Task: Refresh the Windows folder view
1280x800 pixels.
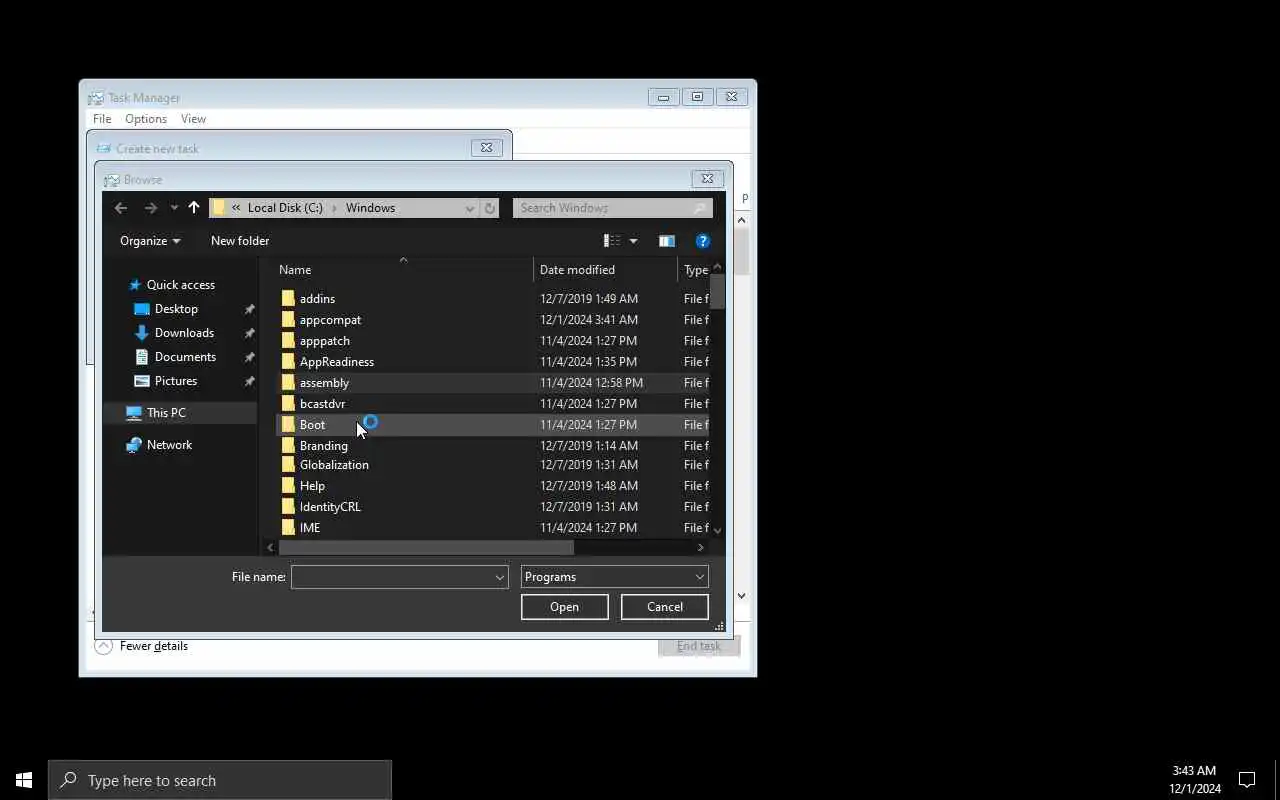Action: 489,208
